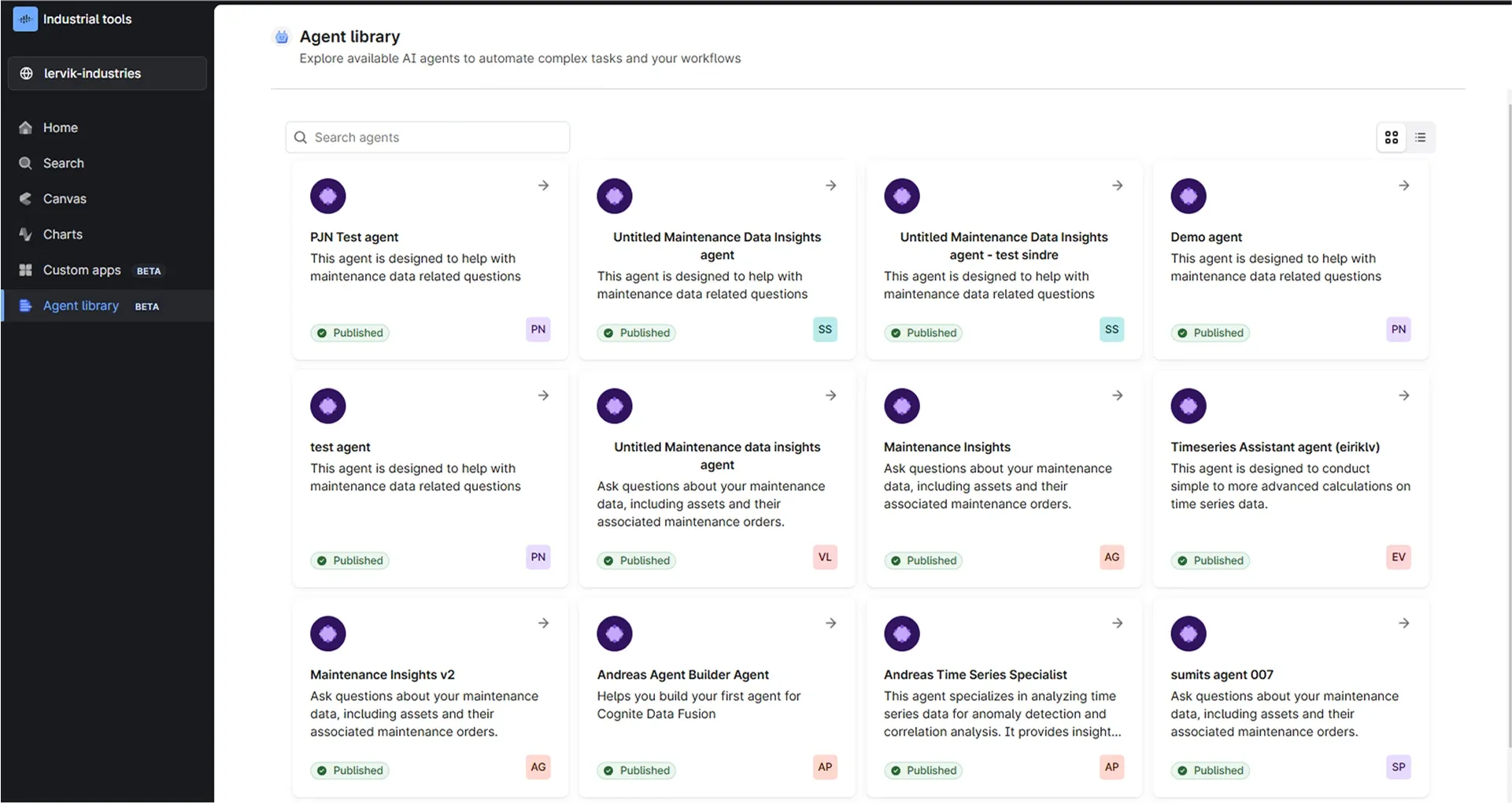Click the SP badge on sumits agent 007
The height and width of the screenshot is (804, 1512).
point(1398,767)
